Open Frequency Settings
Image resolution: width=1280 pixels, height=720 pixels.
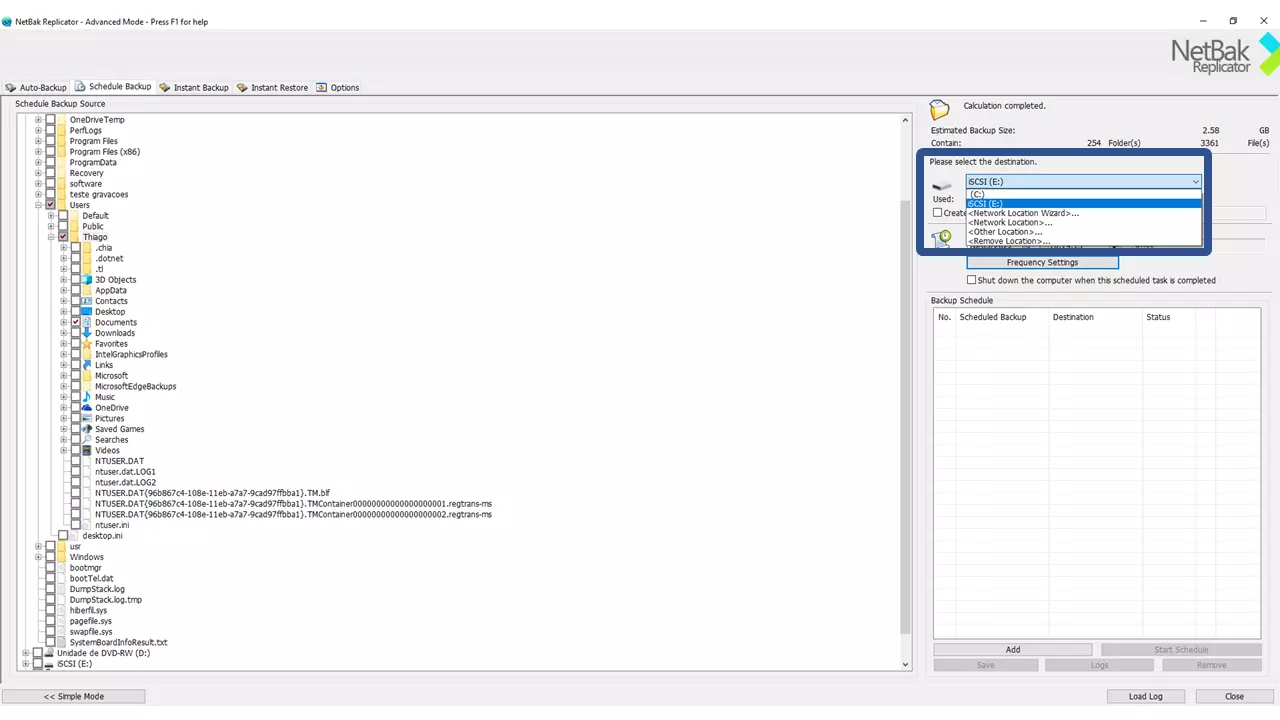(x=1042, y=262)
